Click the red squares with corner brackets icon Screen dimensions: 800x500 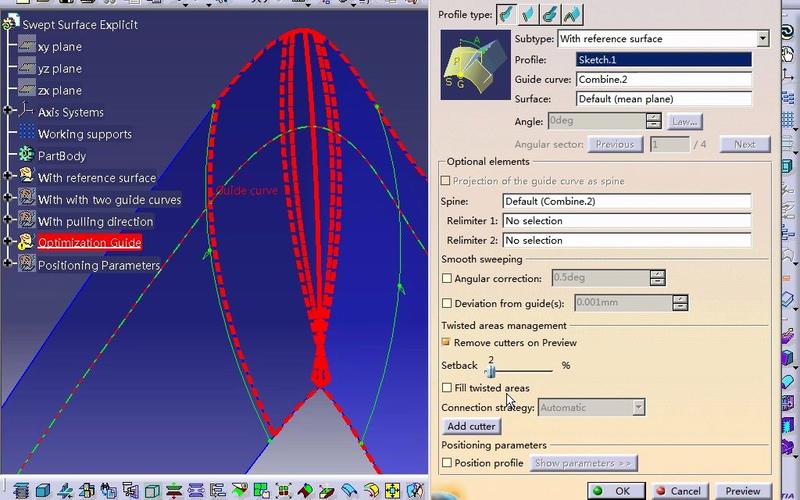(283, 490)
